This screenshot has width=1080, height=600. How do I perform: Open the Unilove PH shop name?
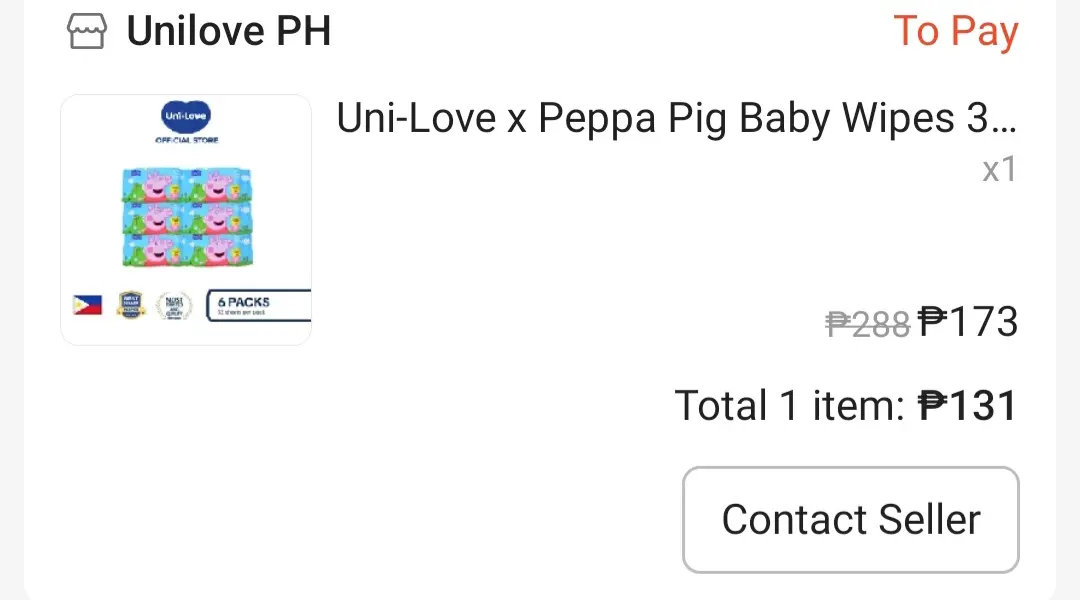click(229, 31)
